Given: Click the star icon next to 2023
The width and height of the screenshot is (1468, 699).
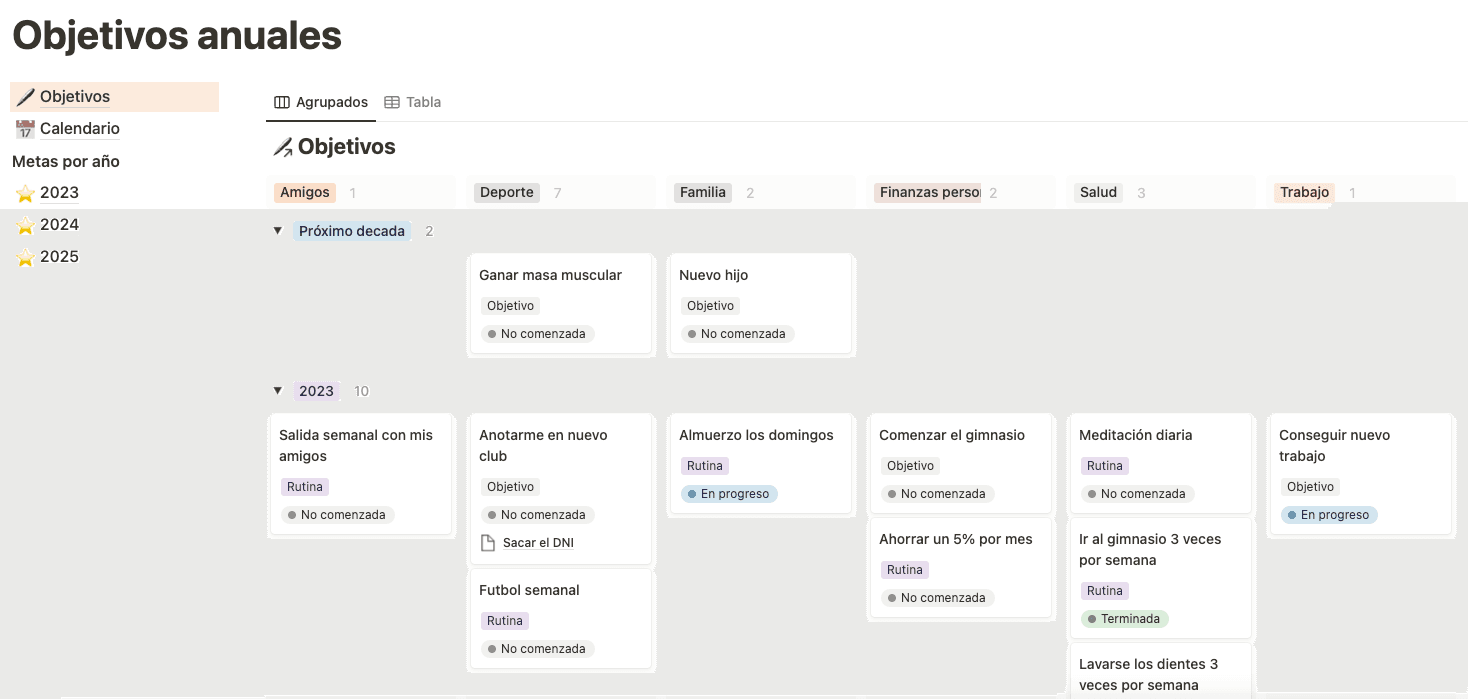Looking at the screenshot, I should point(25,193).
